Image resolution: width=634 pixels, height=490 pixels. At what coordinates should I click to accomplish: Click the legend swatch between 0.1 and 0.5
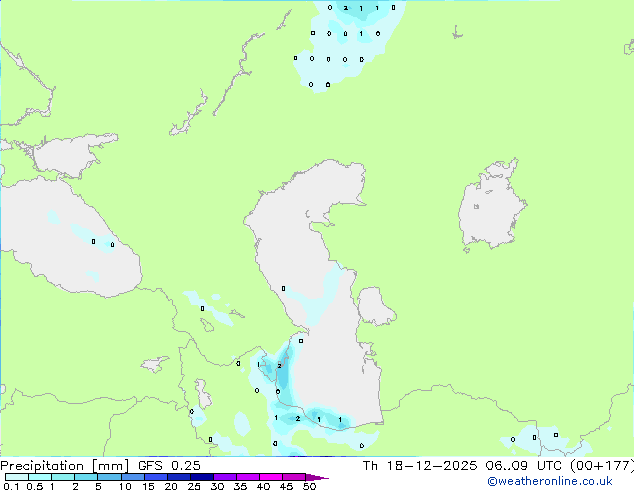coord(17,477)
